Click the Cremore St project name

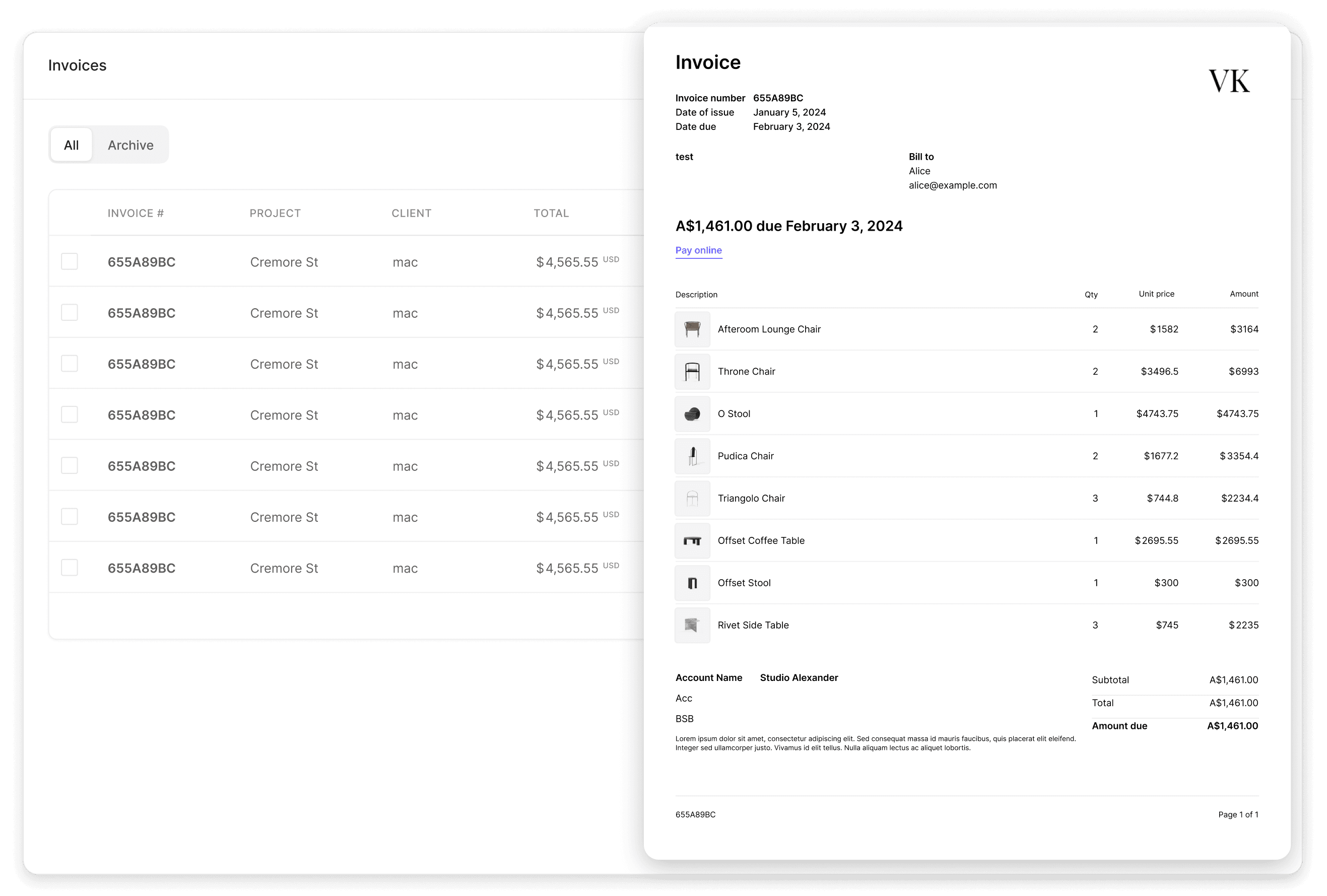[284, 261]
